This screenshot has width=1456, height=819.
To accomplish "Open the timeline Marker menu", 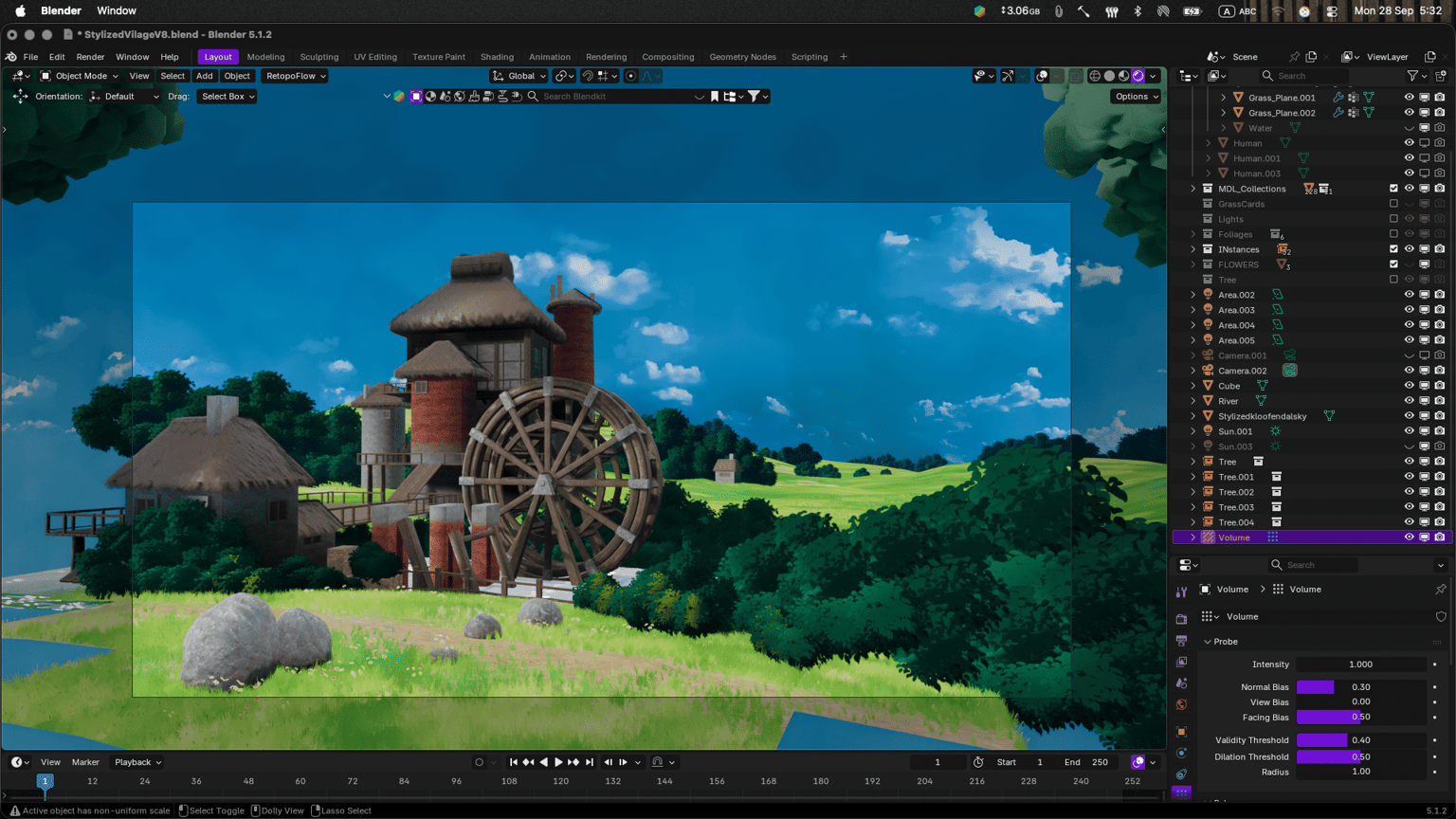I will 85,762.
